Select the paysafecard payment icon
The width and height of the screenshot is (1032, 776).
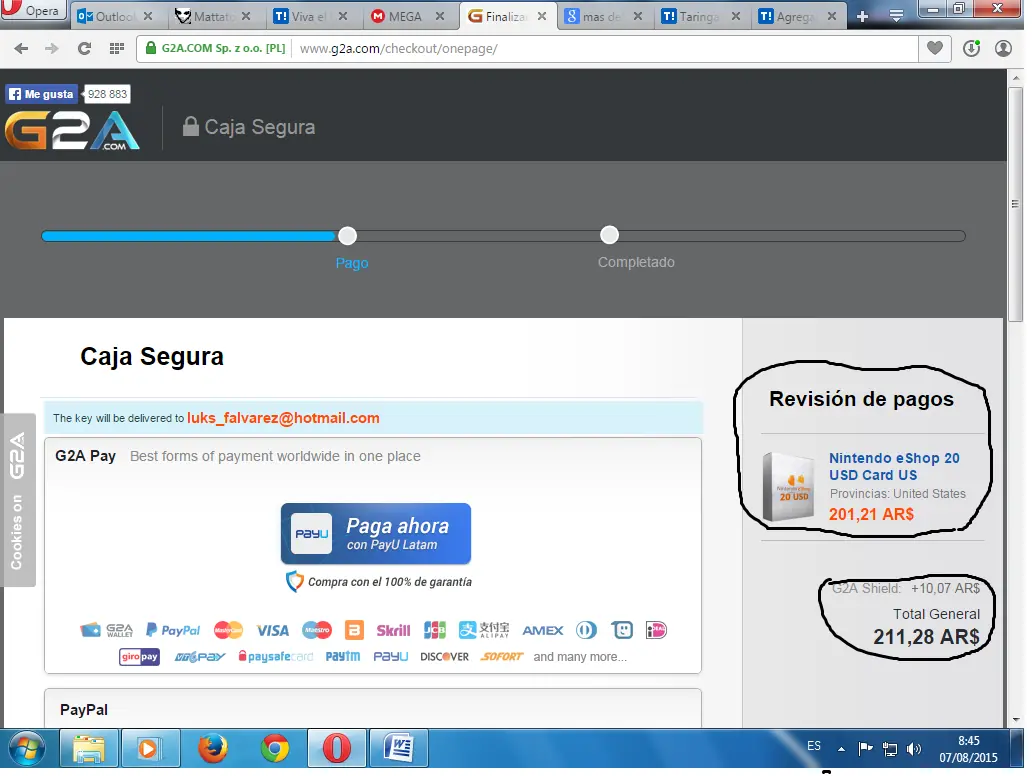(276, 657)
